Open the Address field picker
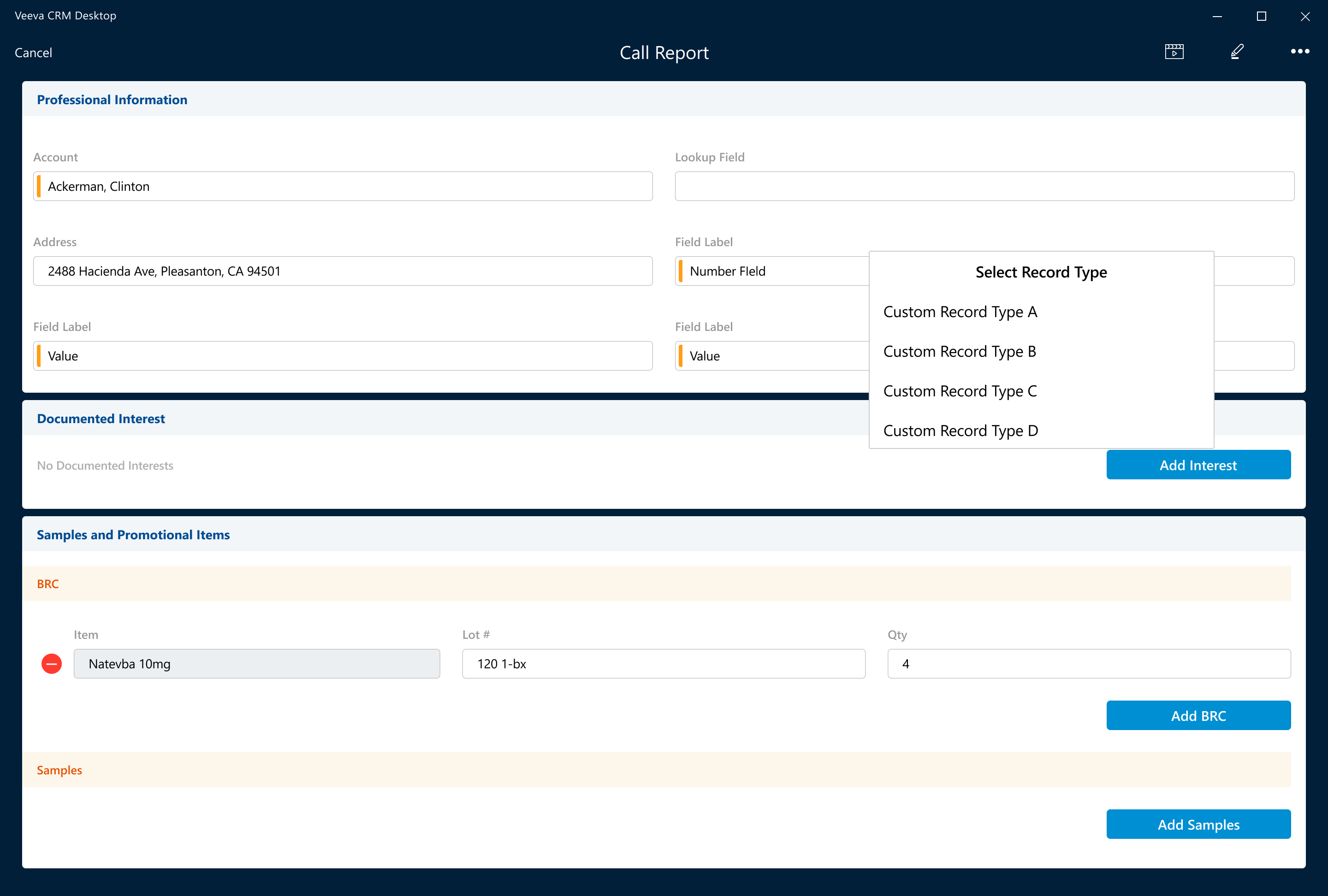Image resolution: width=1328 pixels, height=896 pixels. pyautogui.click(x=343, y=271)
